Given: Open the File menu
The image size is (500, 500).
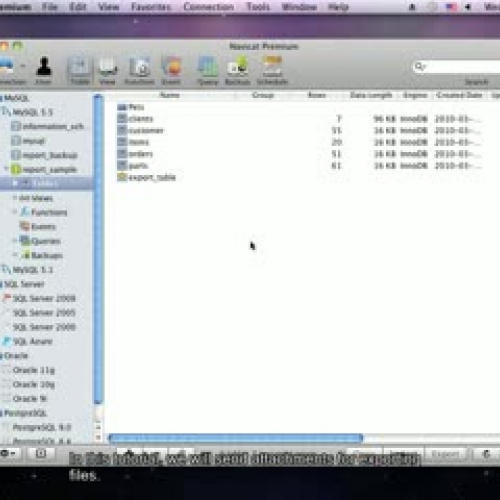Looking at the screenshot, I should click(x=50, y=7).
